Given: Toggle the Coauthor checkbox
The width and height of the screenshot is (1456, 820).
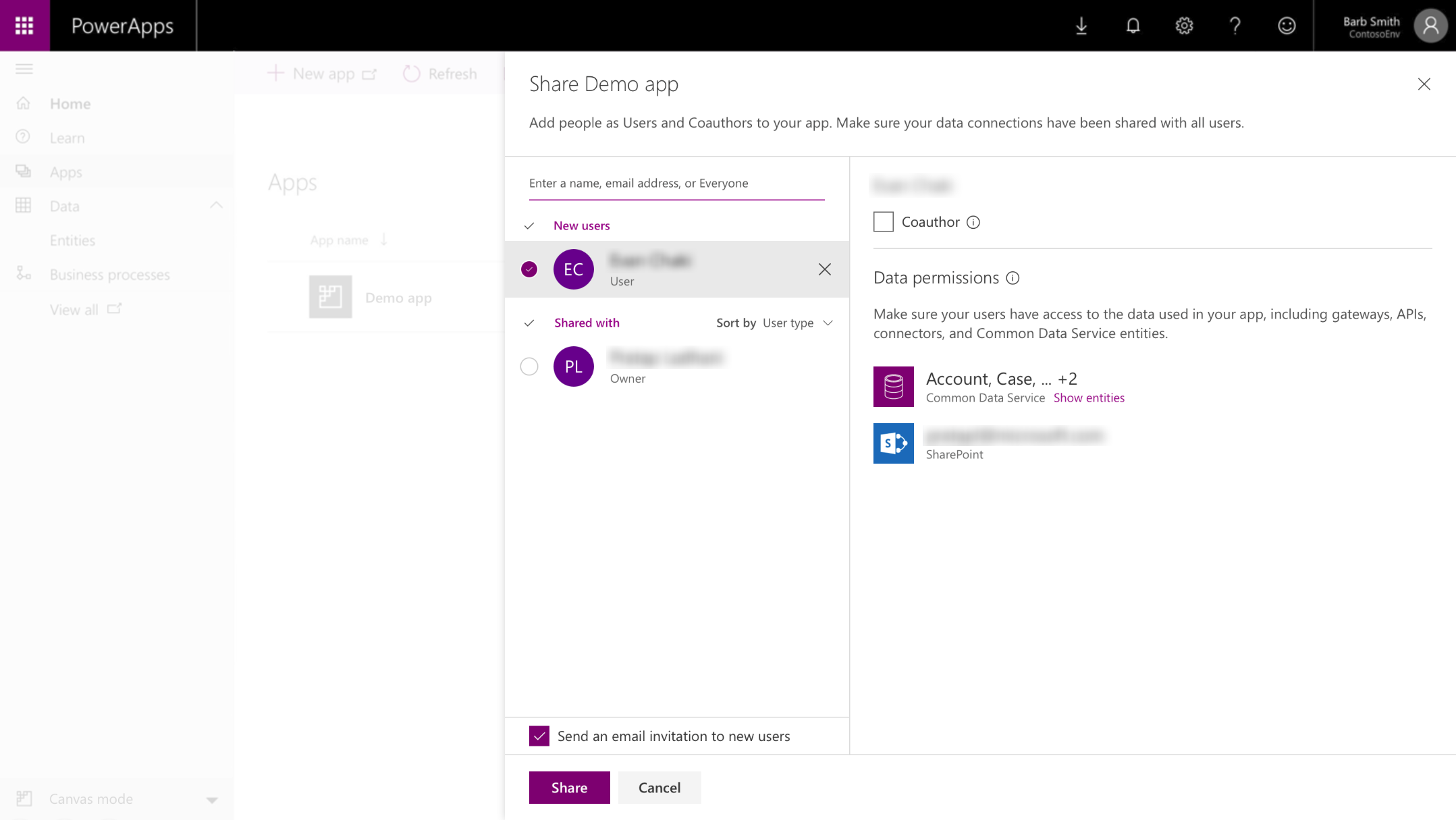Looking at the screenshot, I should point(883,221).
